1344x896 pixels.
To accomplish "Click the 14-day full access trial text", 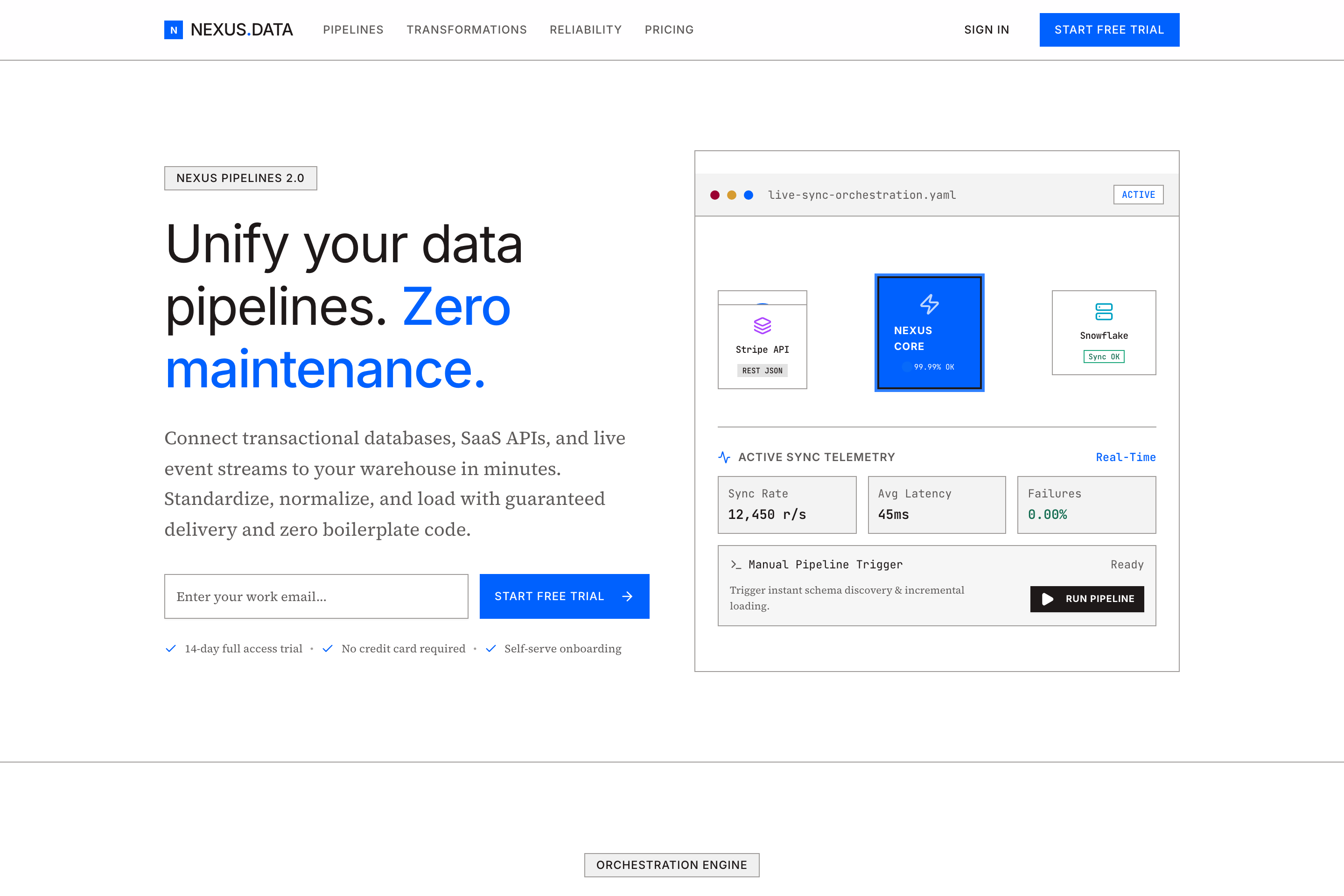I will click(244, 649).
